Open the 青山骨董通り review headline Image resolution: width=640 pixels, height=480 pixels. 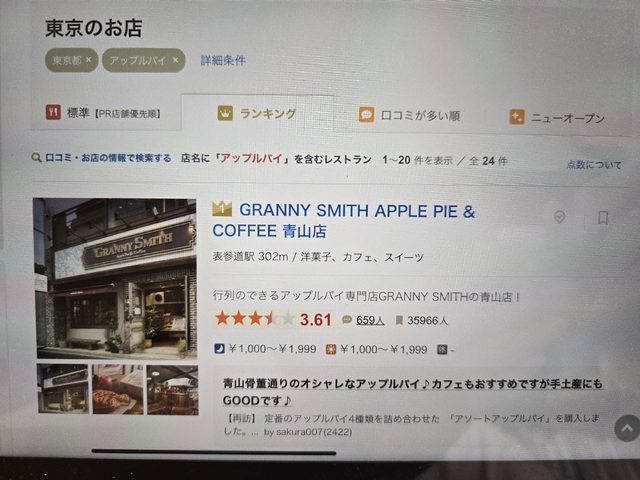click(x=412, y=392)
